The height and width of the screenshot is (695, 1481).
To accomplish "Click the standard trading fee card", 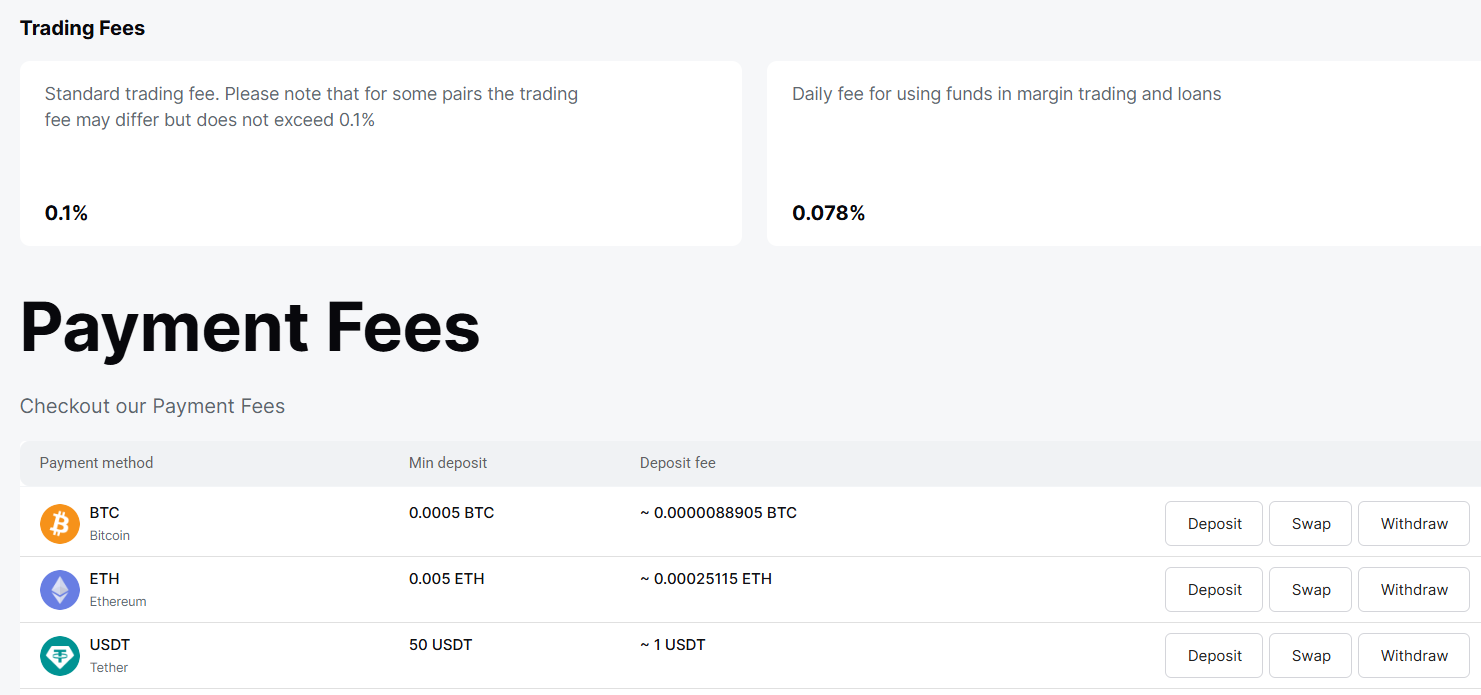I will click(380, 153).
